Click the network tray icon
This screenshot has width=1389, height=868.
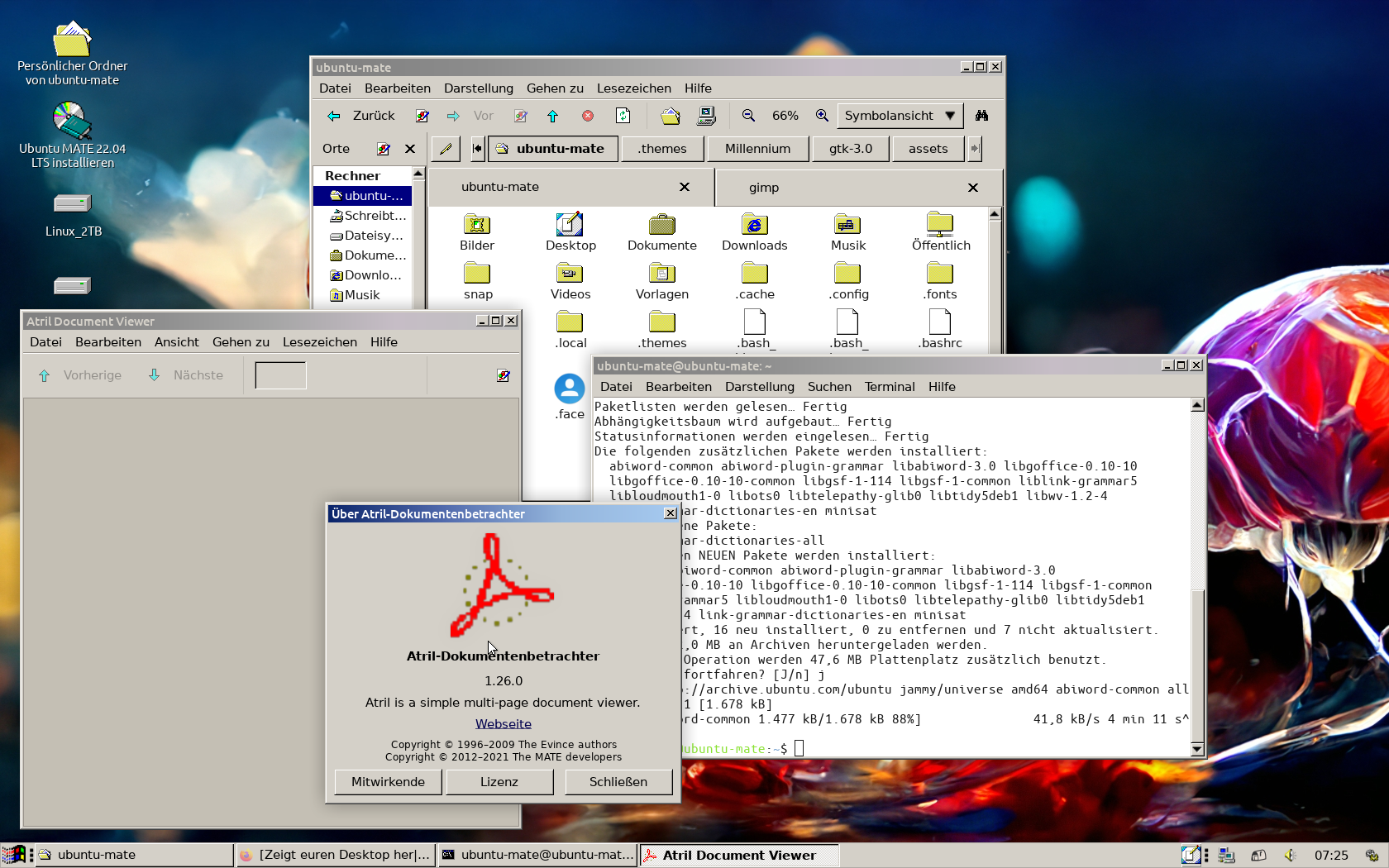(1227, 856)
